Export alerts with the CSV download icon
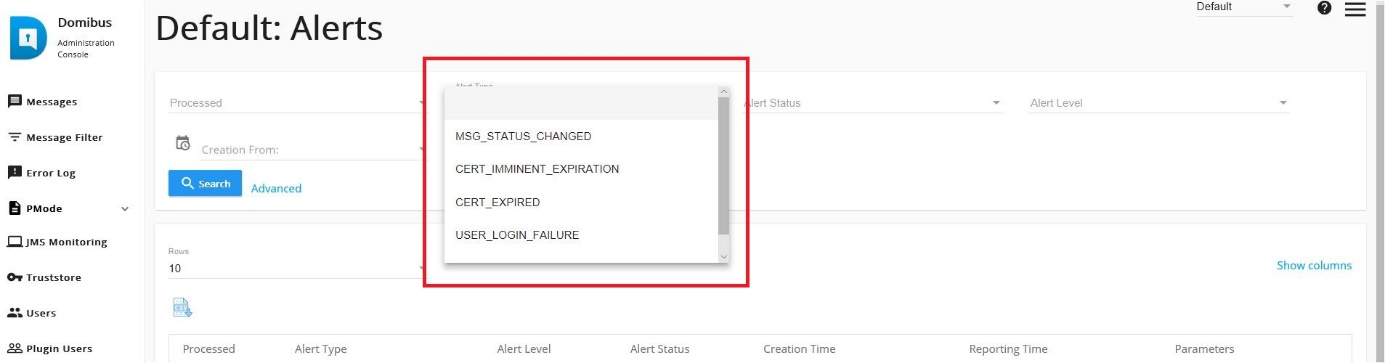1385x363 pixels. [x=181, y=309]
